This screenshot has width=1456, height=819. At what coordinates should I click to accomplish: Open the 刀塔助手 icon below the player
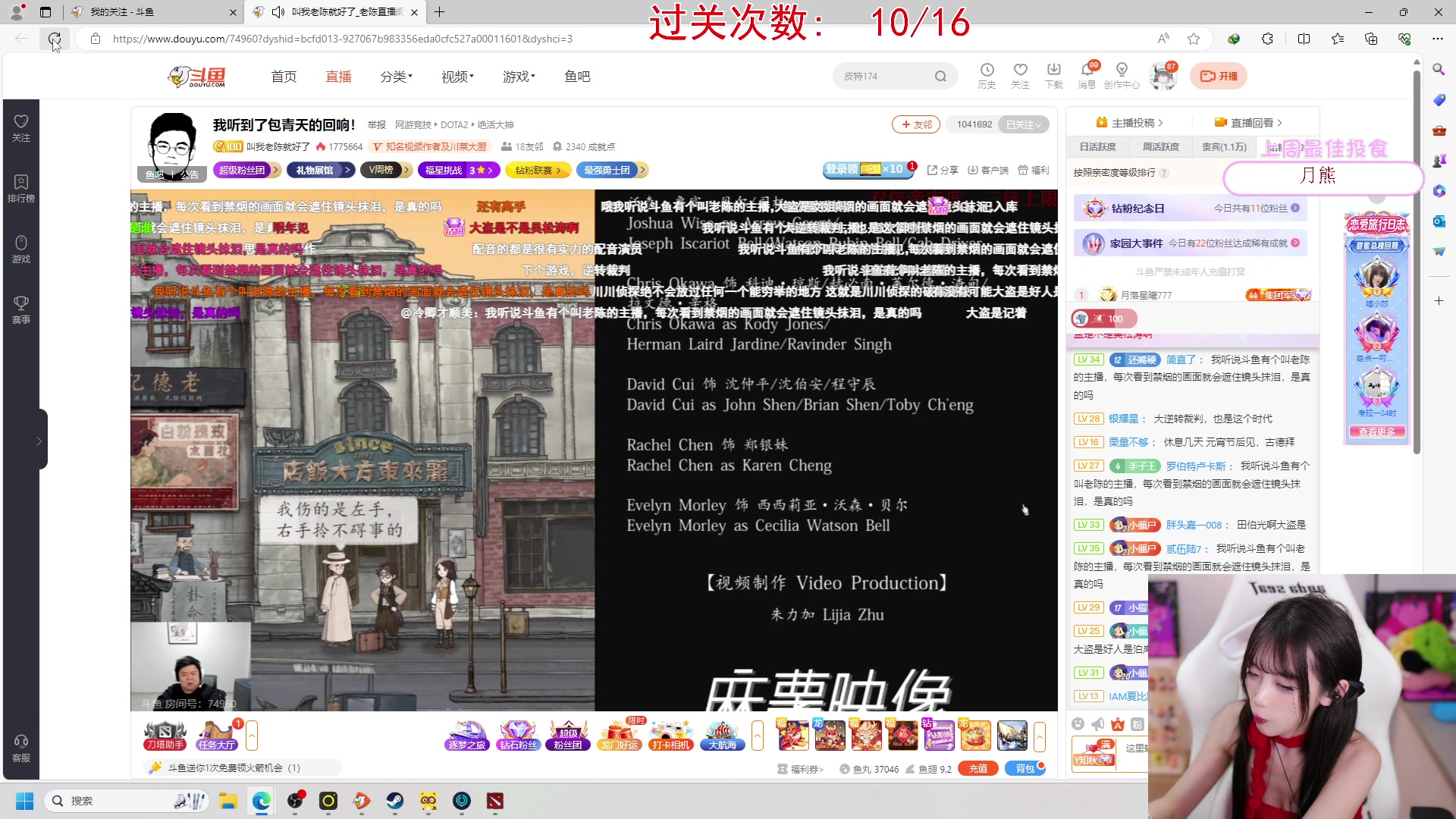point(165,735)
